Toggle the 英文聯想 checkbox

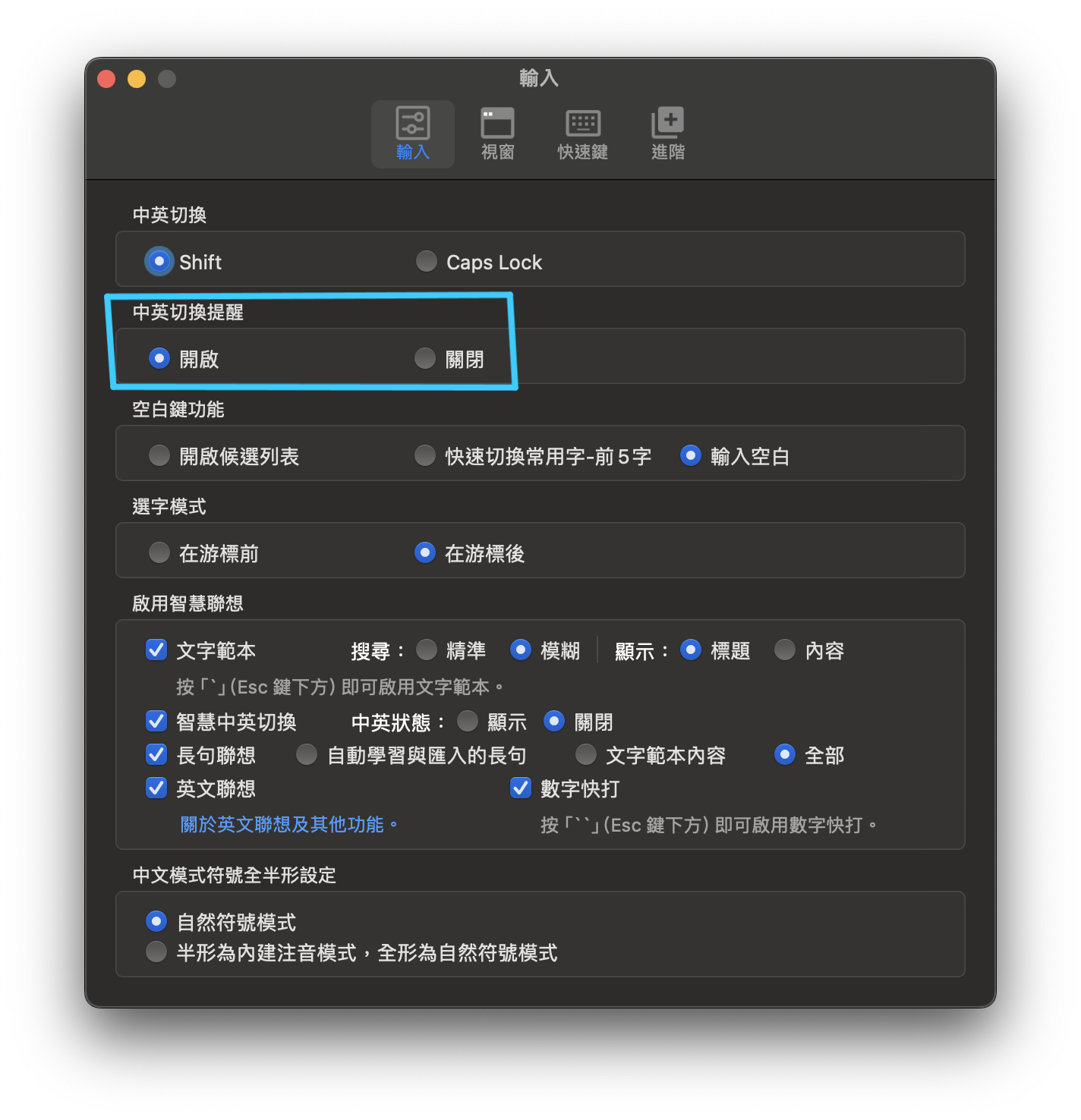coord(156,788)
